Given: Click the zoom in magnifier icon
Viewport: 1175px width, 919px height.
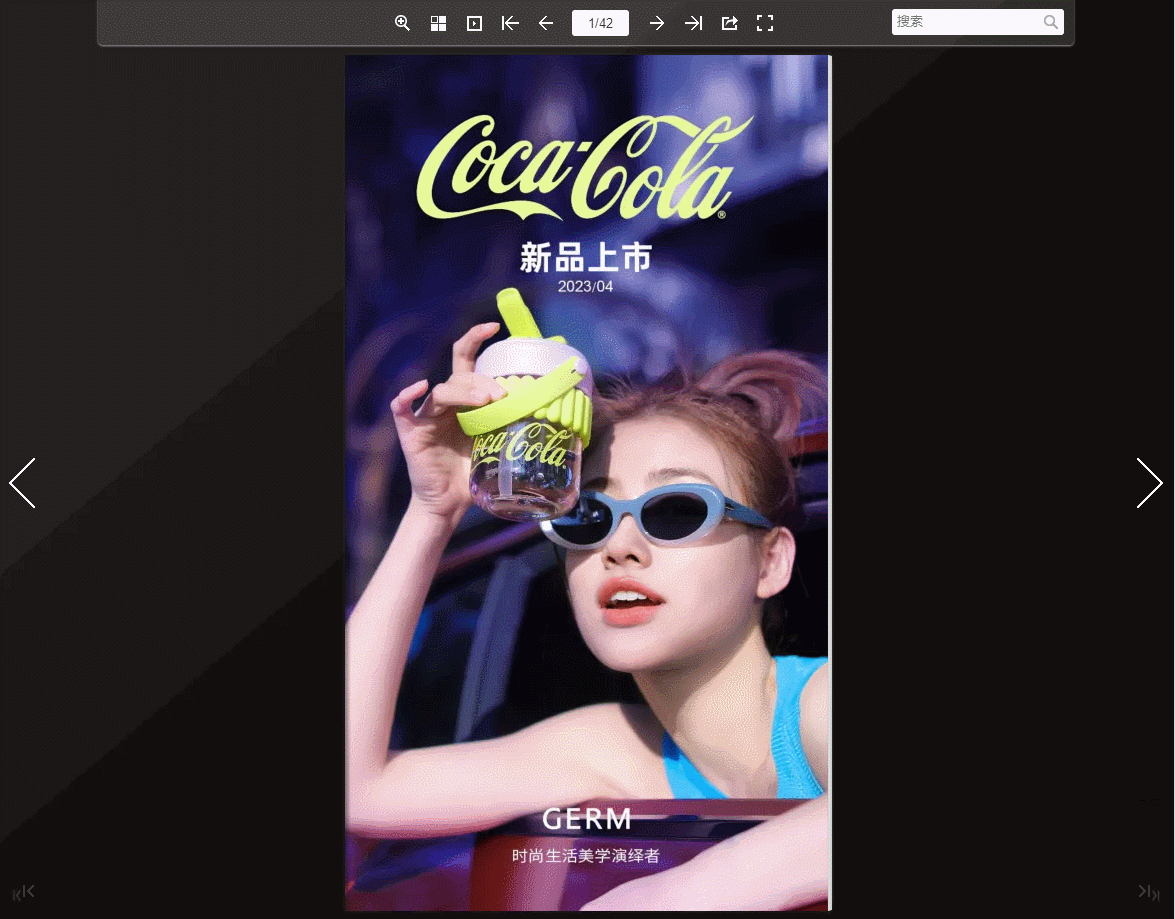Looking at the screenshot, I should pos(402,23).
